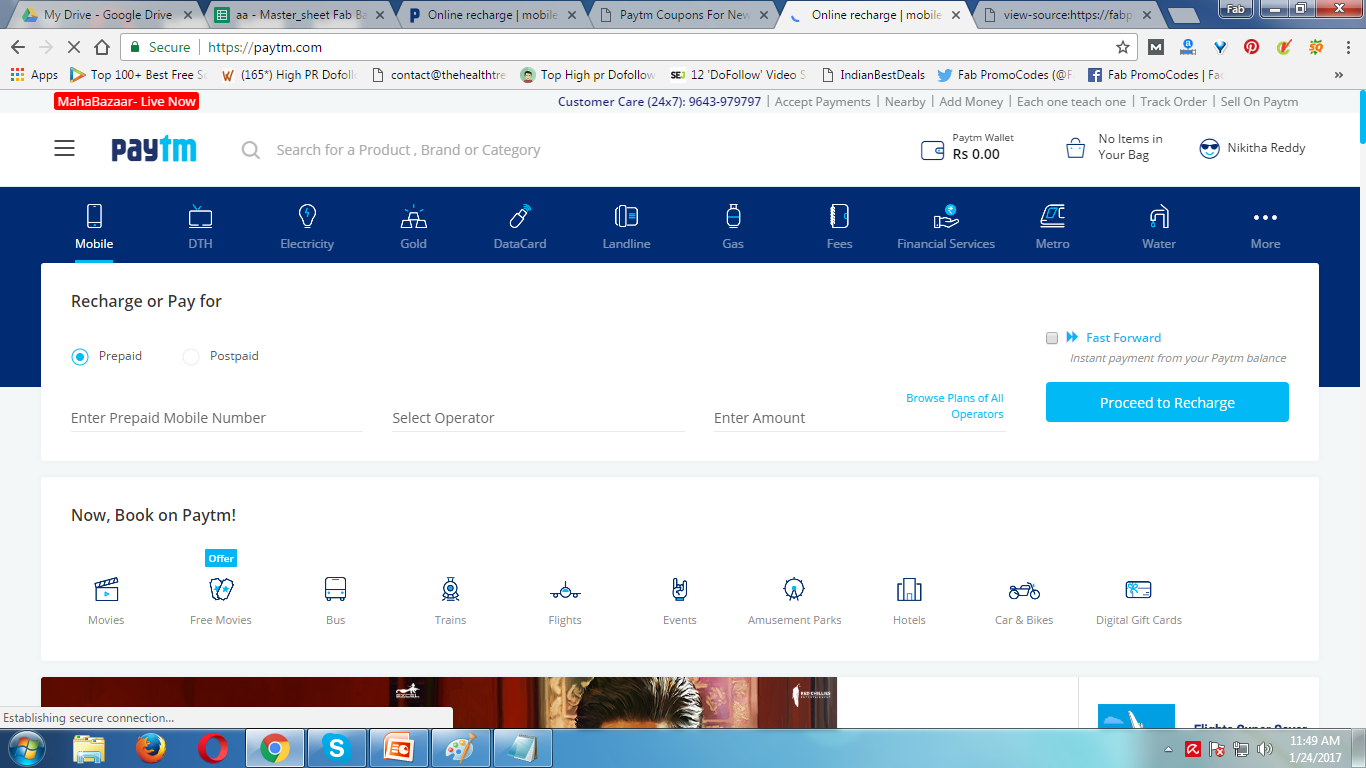Select the DTH category
The width and height of the screenshot is (1366, 768).
click(200, 226)
